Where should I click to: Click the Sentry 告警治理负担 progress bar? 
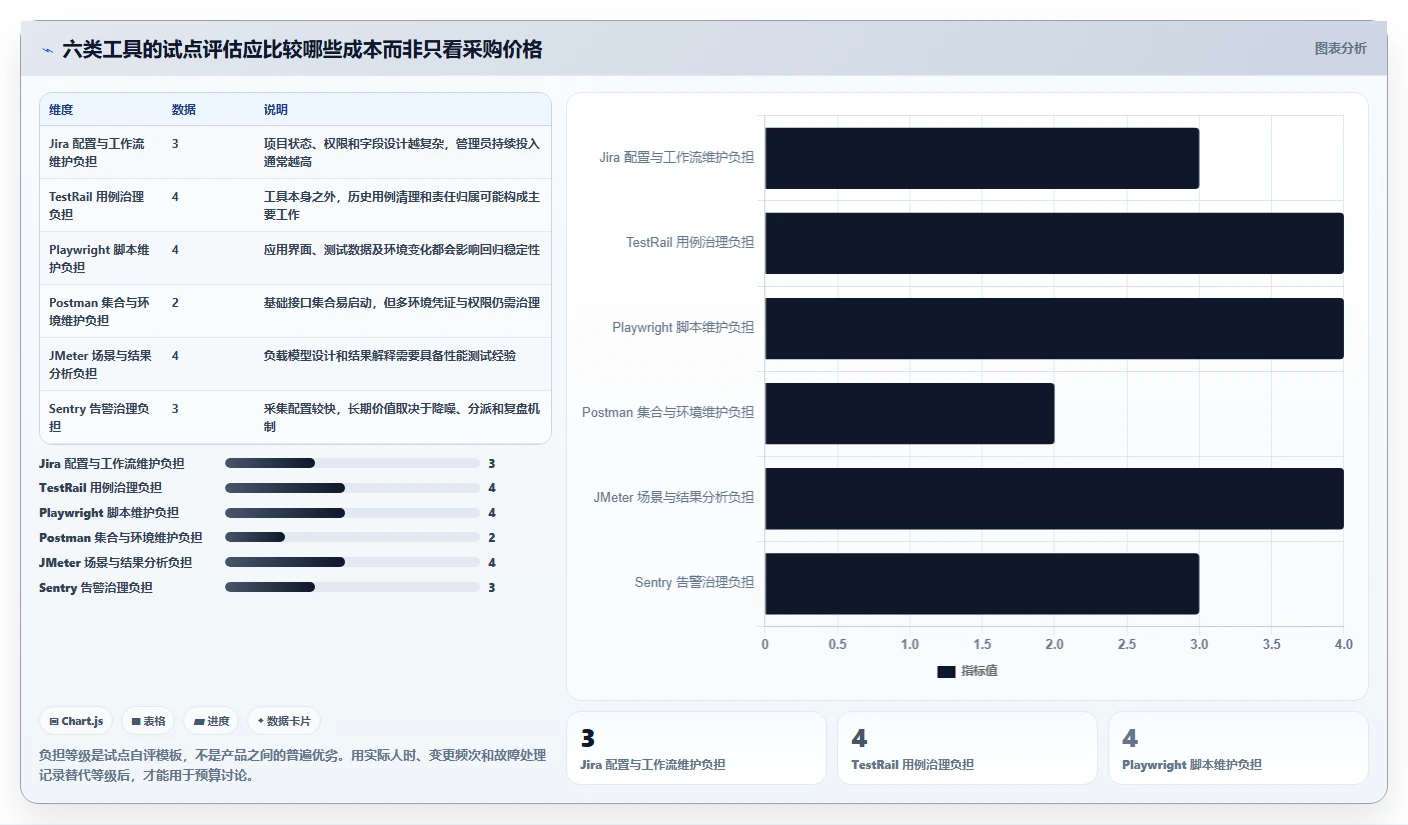tap(352, 588)
